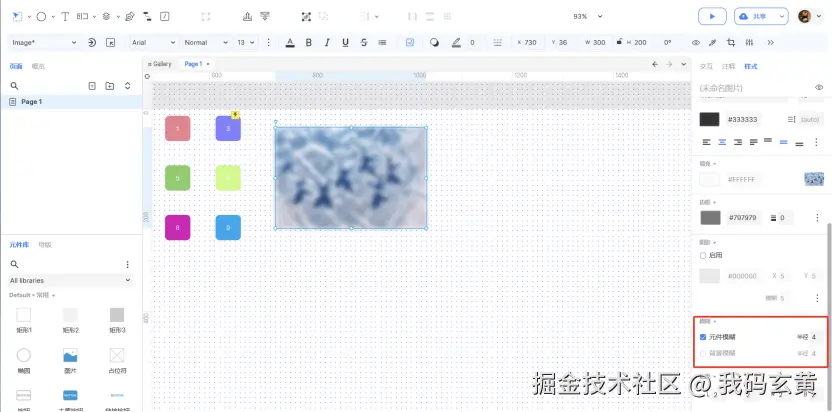Select the Pen drawing tool
Image resolution: width=832 pixels, height=412 pixels.
pos(129,16)
